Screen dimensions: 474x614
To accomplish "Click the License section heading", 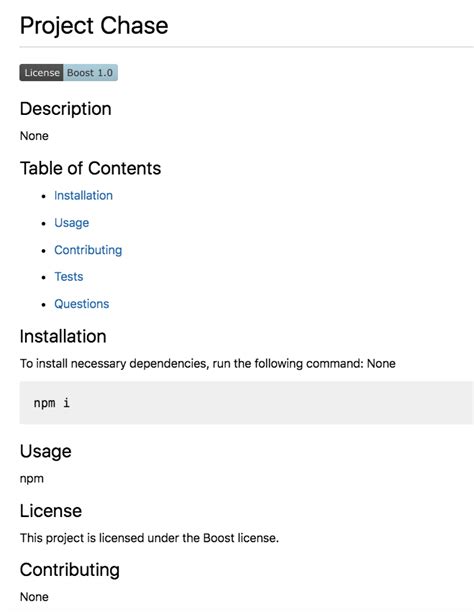I will click(51, 511).
